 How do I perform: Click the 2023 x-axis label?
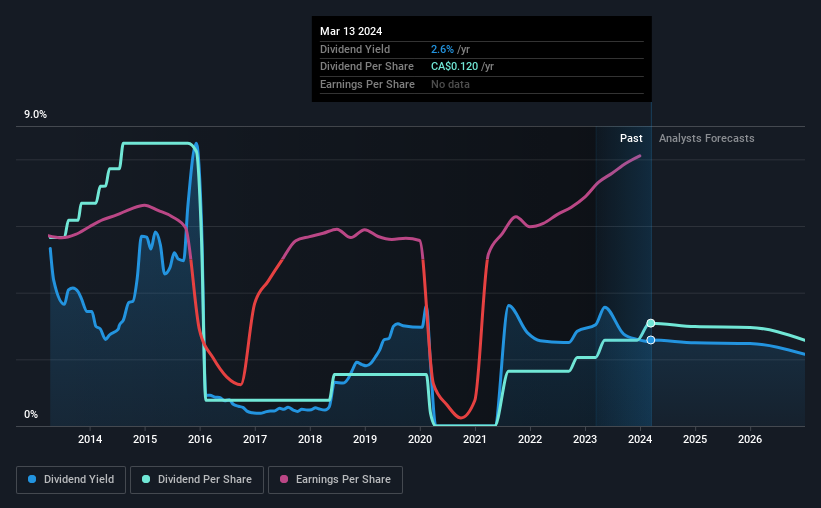585,439
